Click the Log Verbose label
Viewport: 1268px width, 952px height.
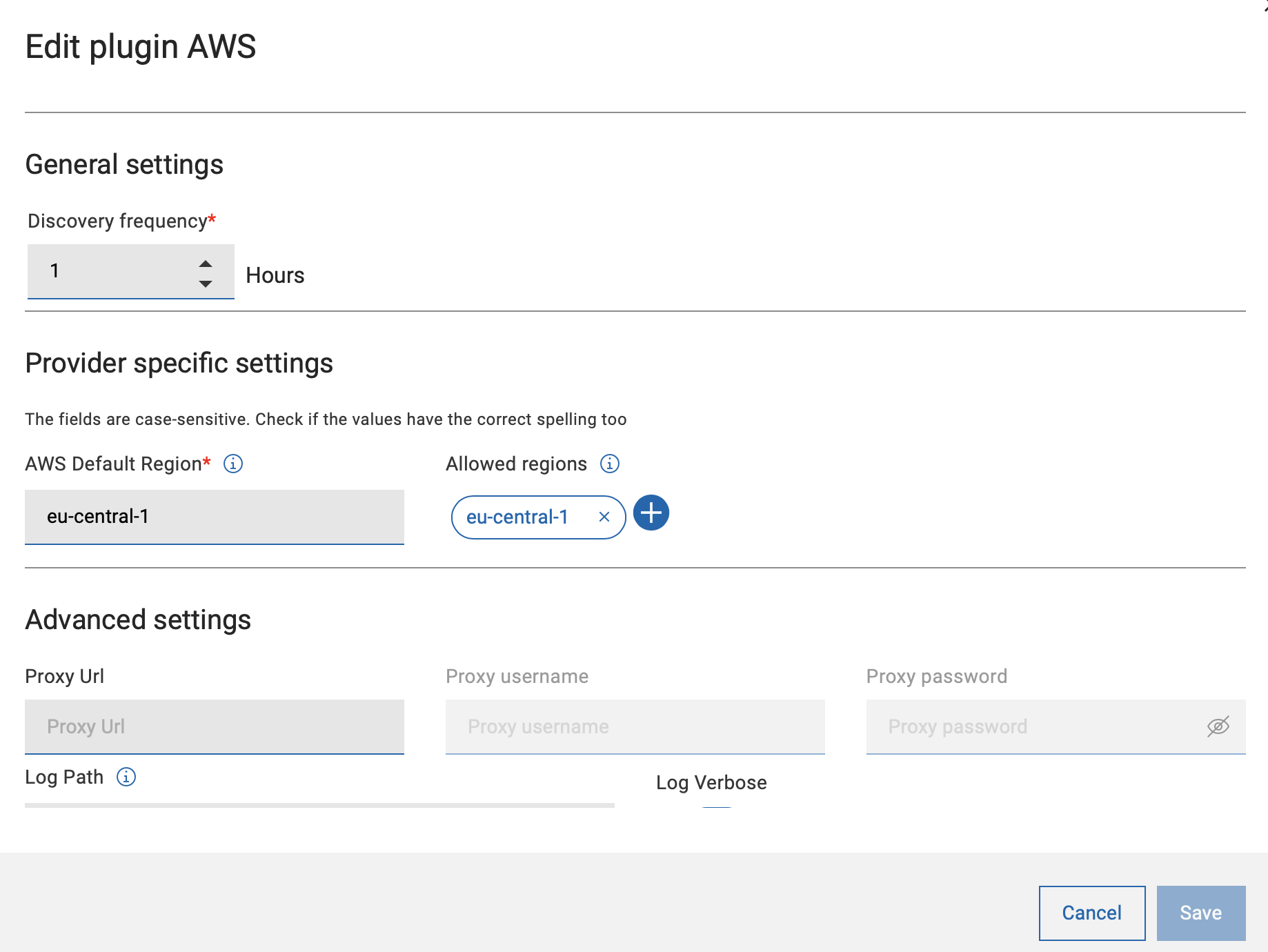coord(711,782)
